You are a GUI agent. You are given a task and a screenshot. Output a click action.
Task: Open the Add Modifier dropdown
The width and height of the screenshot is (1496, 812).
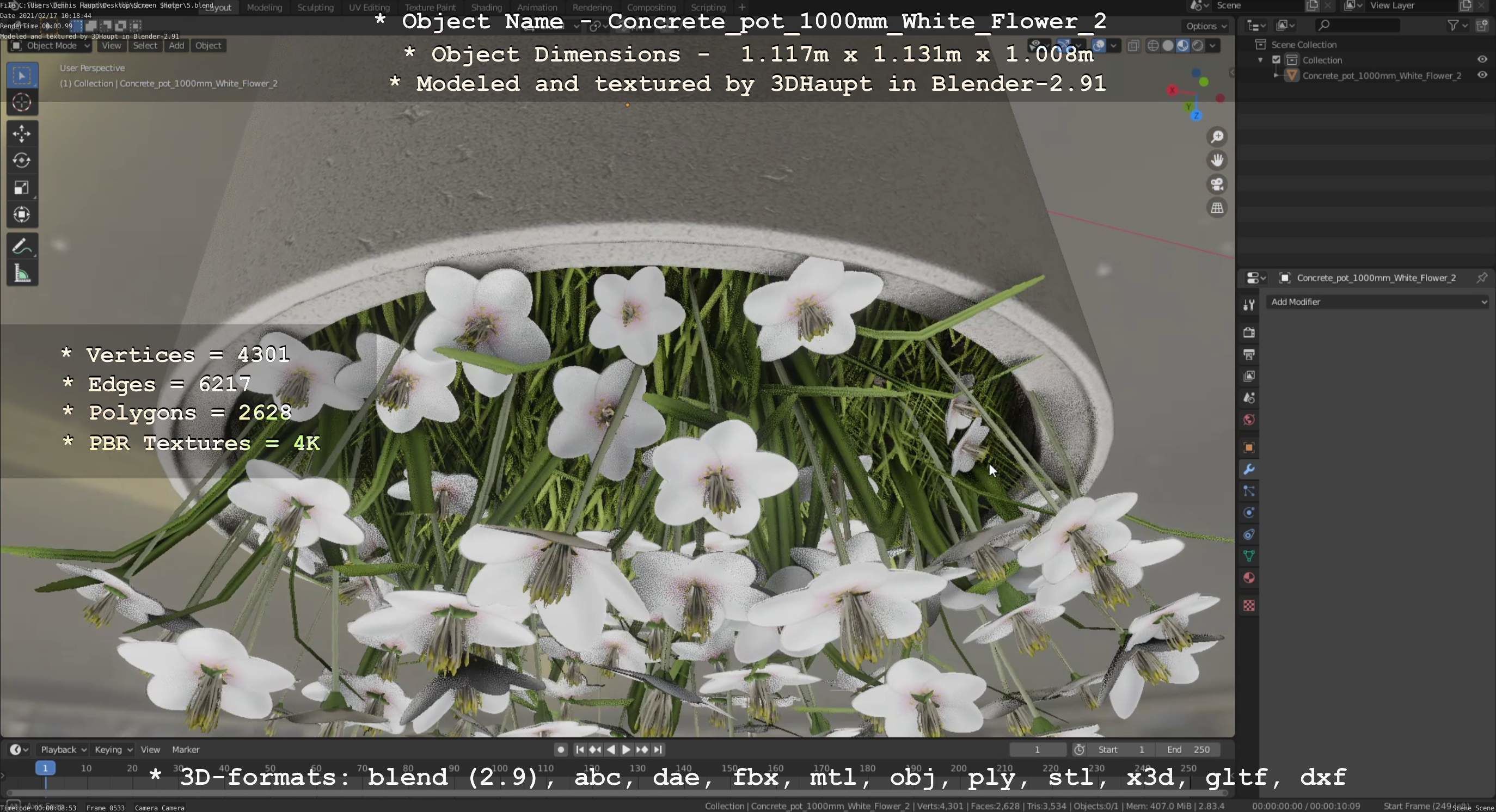(1378, 302)
